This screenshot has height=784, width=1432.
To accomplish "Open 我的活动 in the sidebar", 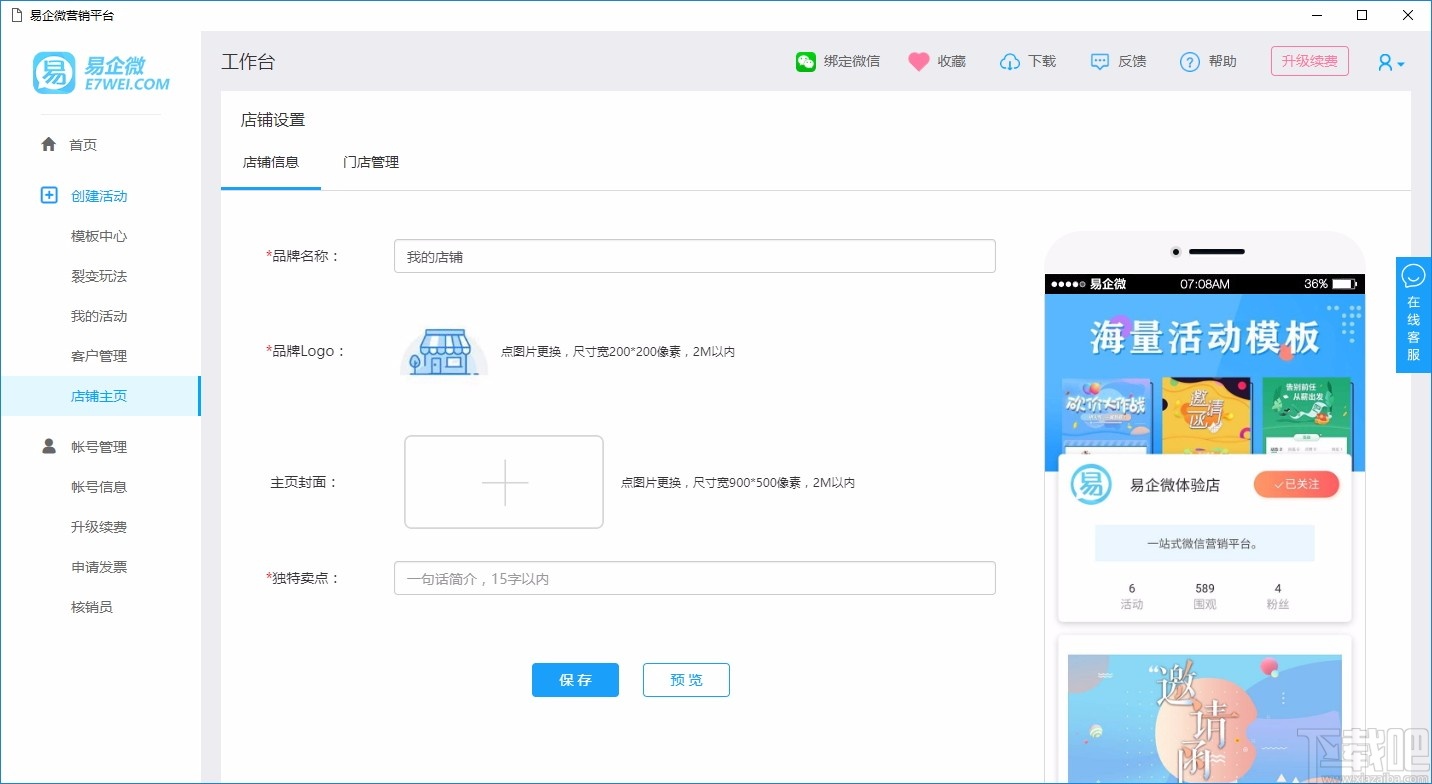I will [x=99, y=316].
